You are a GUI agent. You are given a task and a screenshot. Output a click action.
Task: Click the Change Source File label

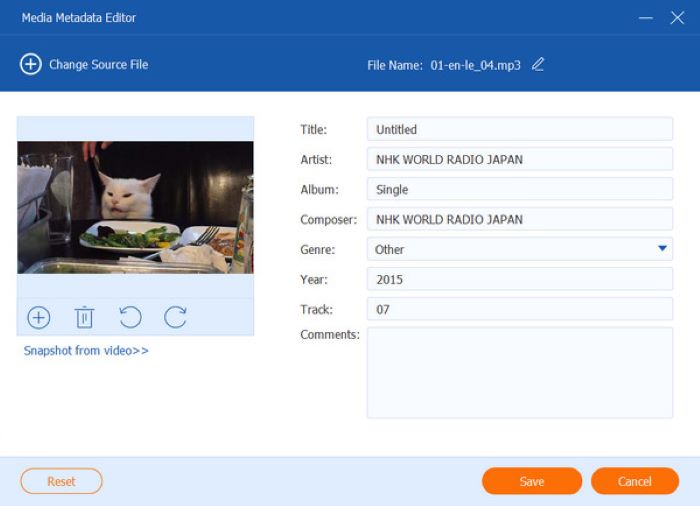(x=99, y=65)
